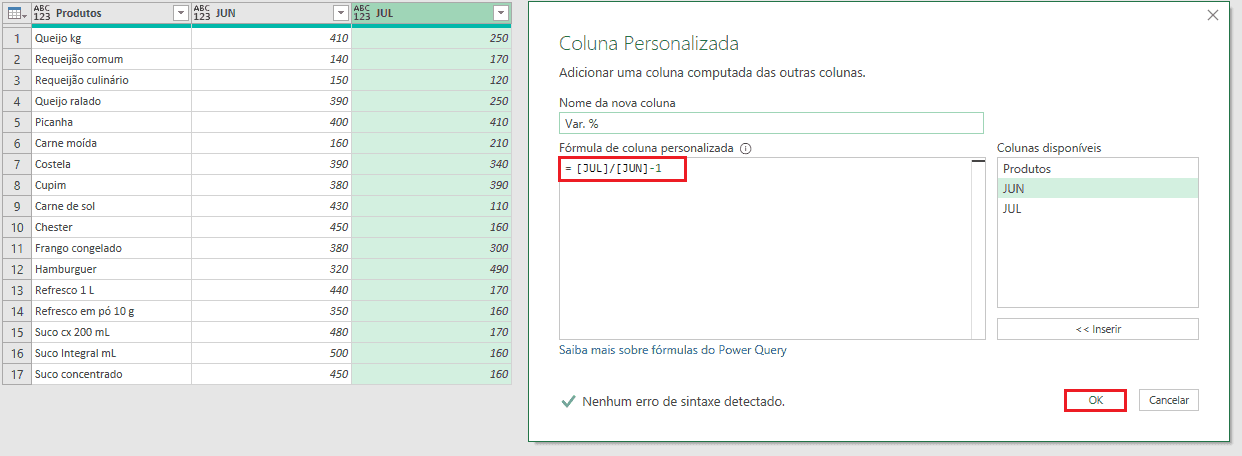Click the data type icon of JUL column
Viewport: 1242px width, 456px height.
(362, 13)
